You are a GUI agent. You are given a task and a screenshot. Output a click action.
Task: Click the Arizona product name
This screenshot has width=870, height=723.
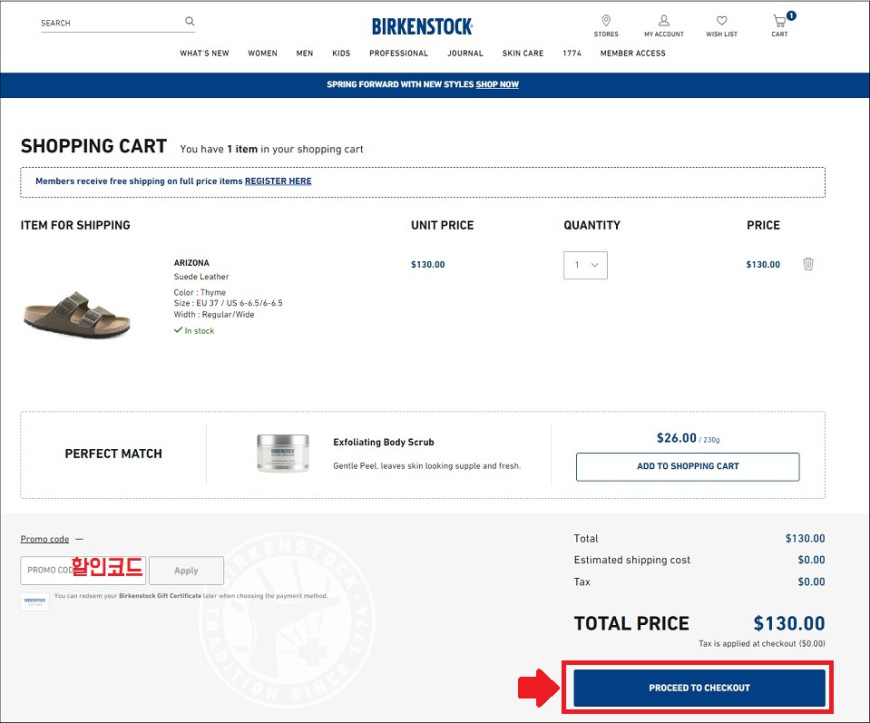(x=191, y=262)
